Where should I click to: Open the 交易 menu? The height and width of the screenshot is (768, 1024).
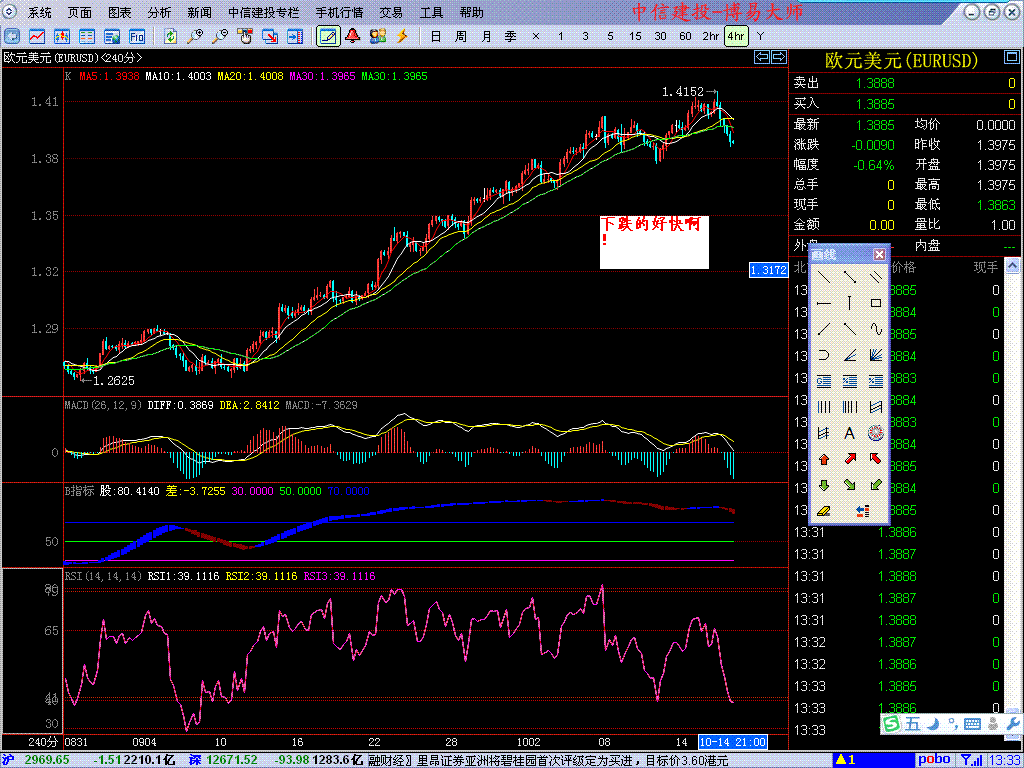pos(391,12)
